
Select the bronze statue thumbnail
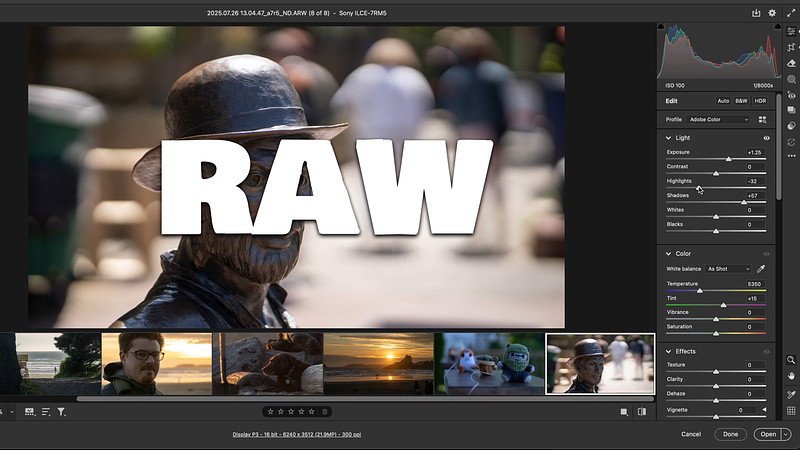(x=600, y=364)
